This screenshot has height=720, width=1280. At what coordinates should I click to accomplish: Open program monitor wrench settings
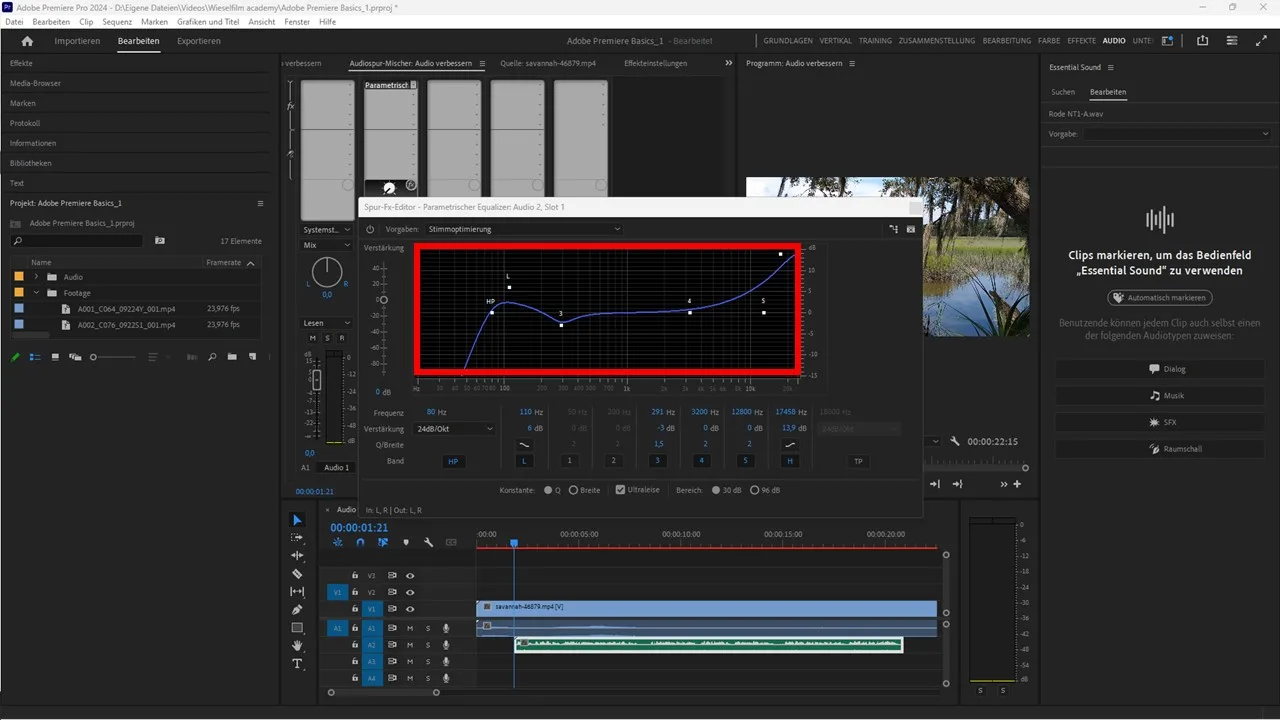pyautogui.click(x=955, y=441)
